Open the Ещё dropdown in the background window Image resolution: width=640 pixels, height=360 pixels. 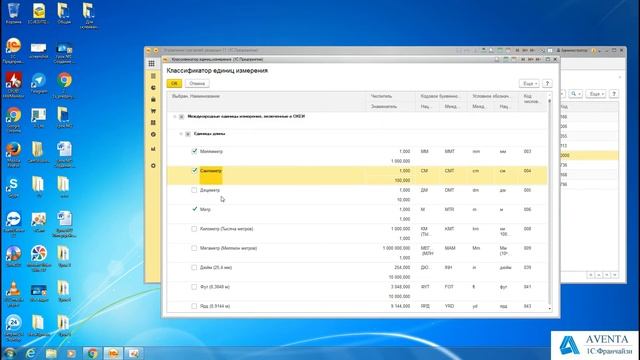596,94
